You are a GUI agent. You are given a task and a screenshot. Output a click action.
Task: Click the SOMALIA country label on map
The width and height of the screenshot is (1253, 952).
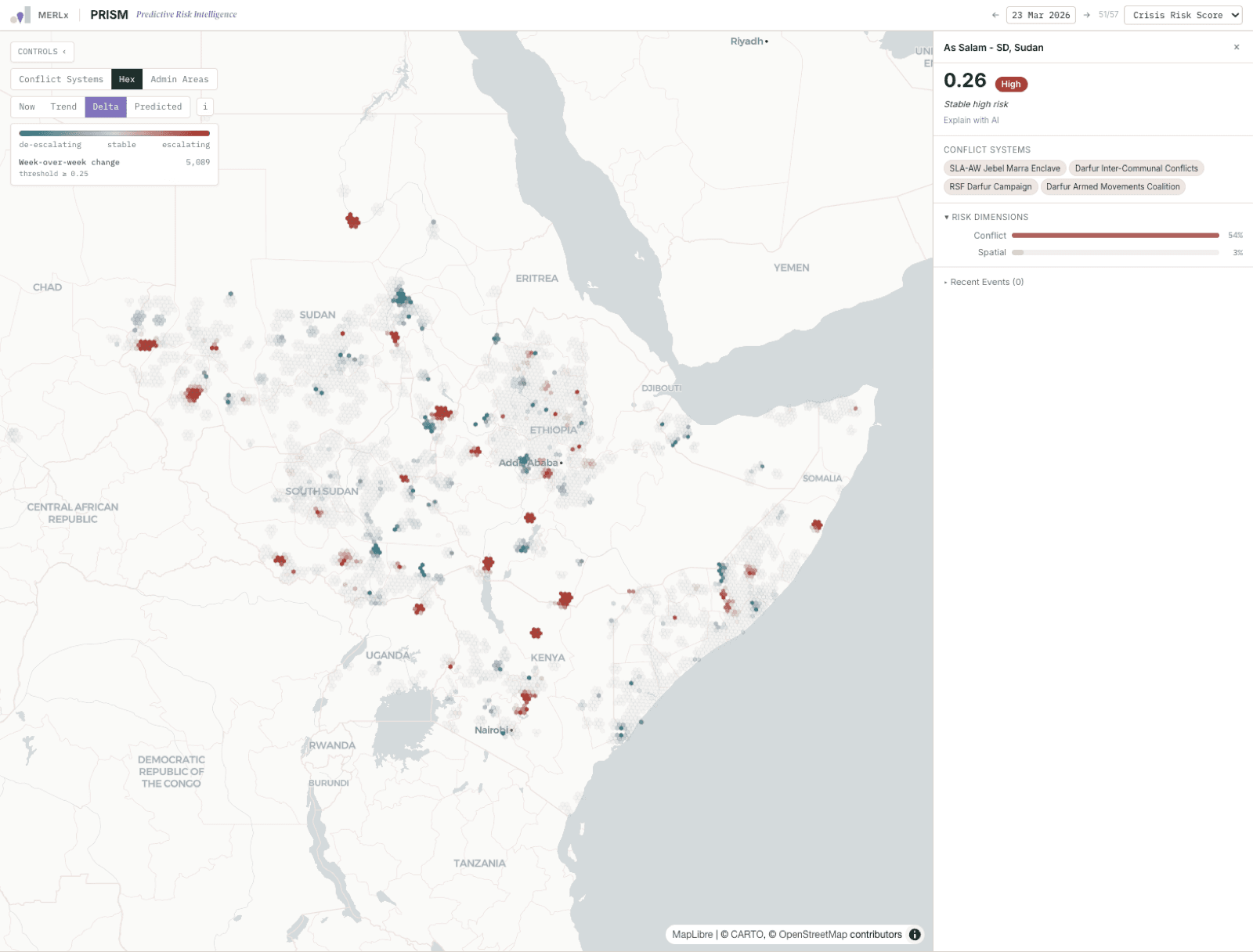[822, 478]
